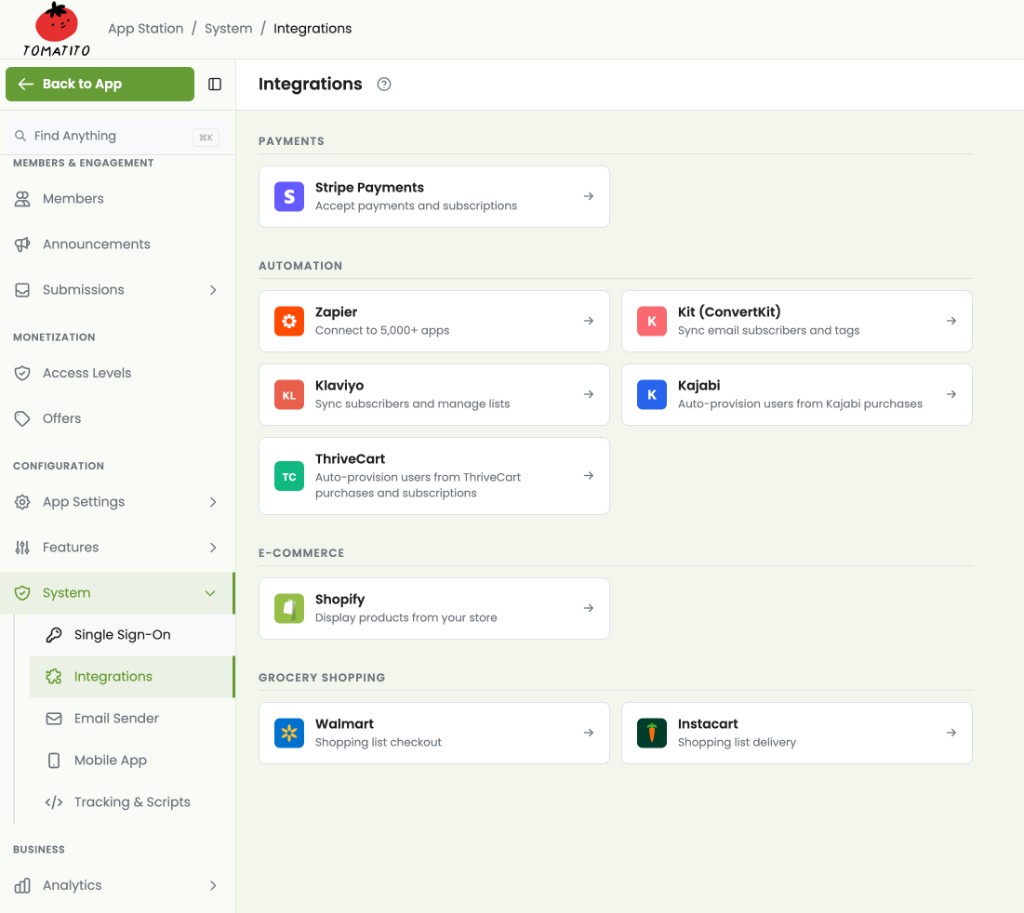The height and width of the screenshot is (913, 1024).
Task: Click the Kit (ConvertKit) pink K icon
Action: pyautogui.click(x=652, y=321)
